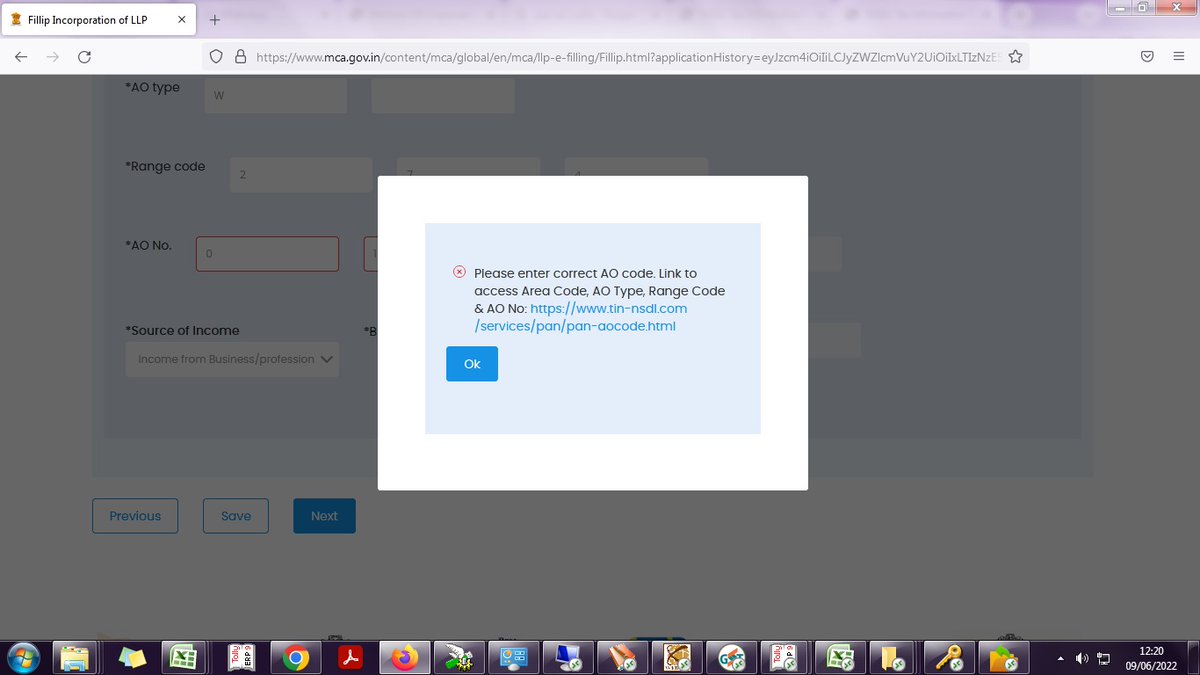The width and height of the screenshot is (1200, 675).
Task: Open the Windows Start menu
Action: click(24, 658)
